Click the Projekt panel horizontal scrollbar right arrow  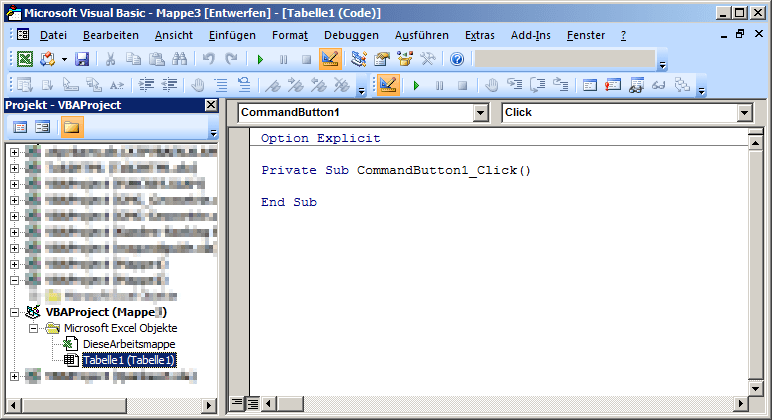click(209, 406)
